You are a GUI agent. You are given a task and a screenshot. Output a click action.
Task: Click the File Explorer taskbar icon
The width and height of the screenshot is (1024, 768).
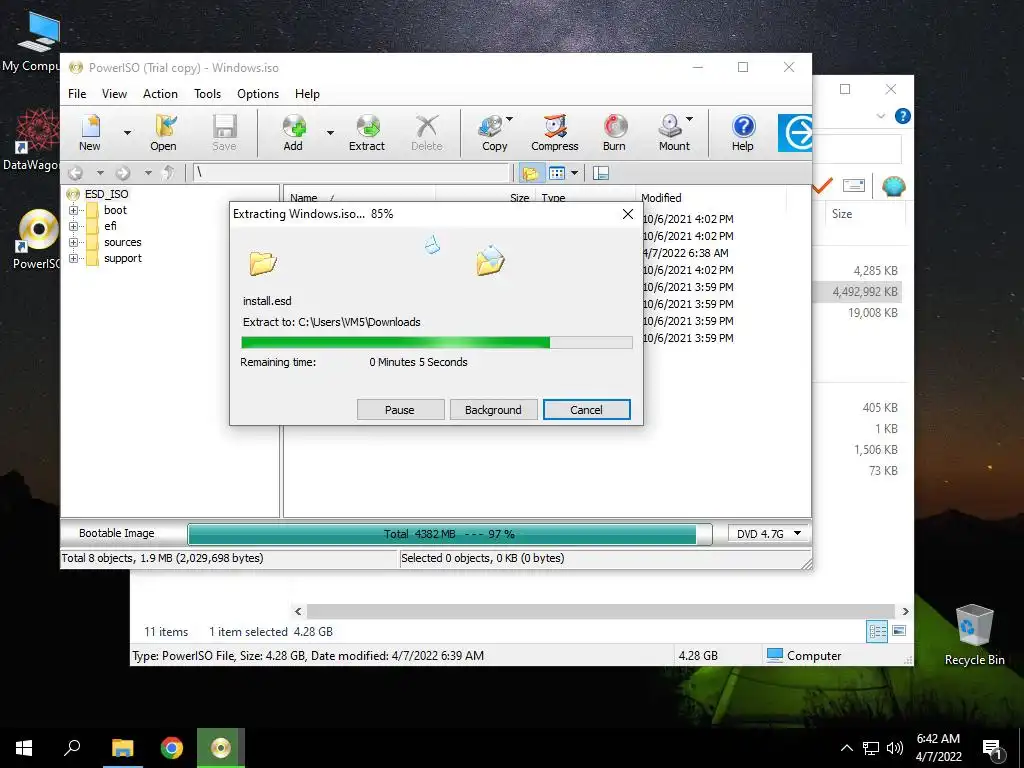[122, 748]
